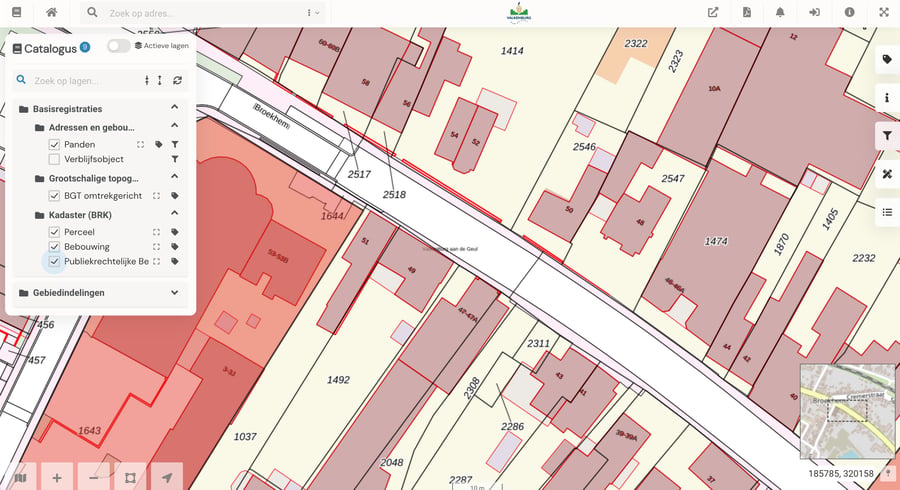The width and height of the screenshot is (900, 490).
Task: Open the home view icon
Action: click(x=52, y=12)
